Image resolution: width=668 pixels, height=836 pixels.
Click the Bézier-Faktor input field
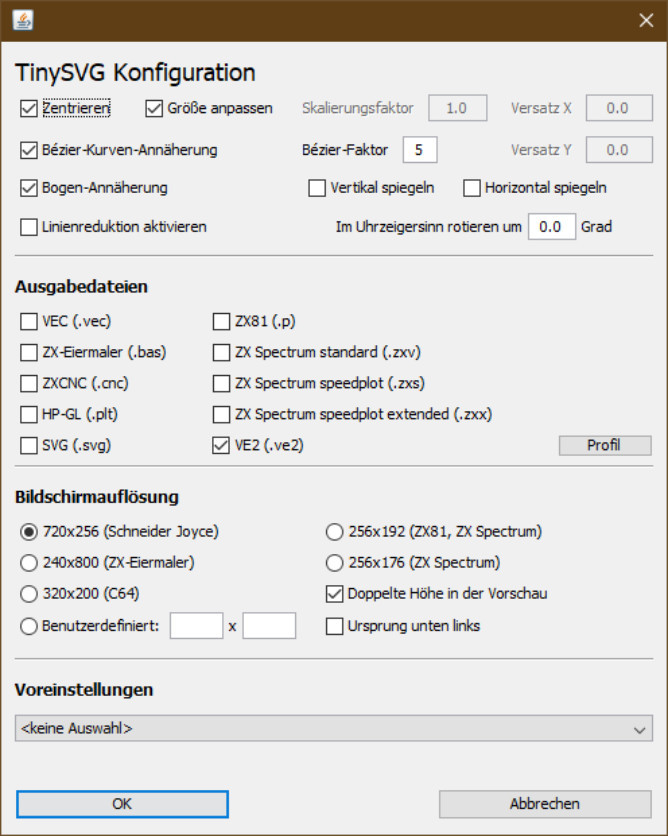[x=420, y=151]
